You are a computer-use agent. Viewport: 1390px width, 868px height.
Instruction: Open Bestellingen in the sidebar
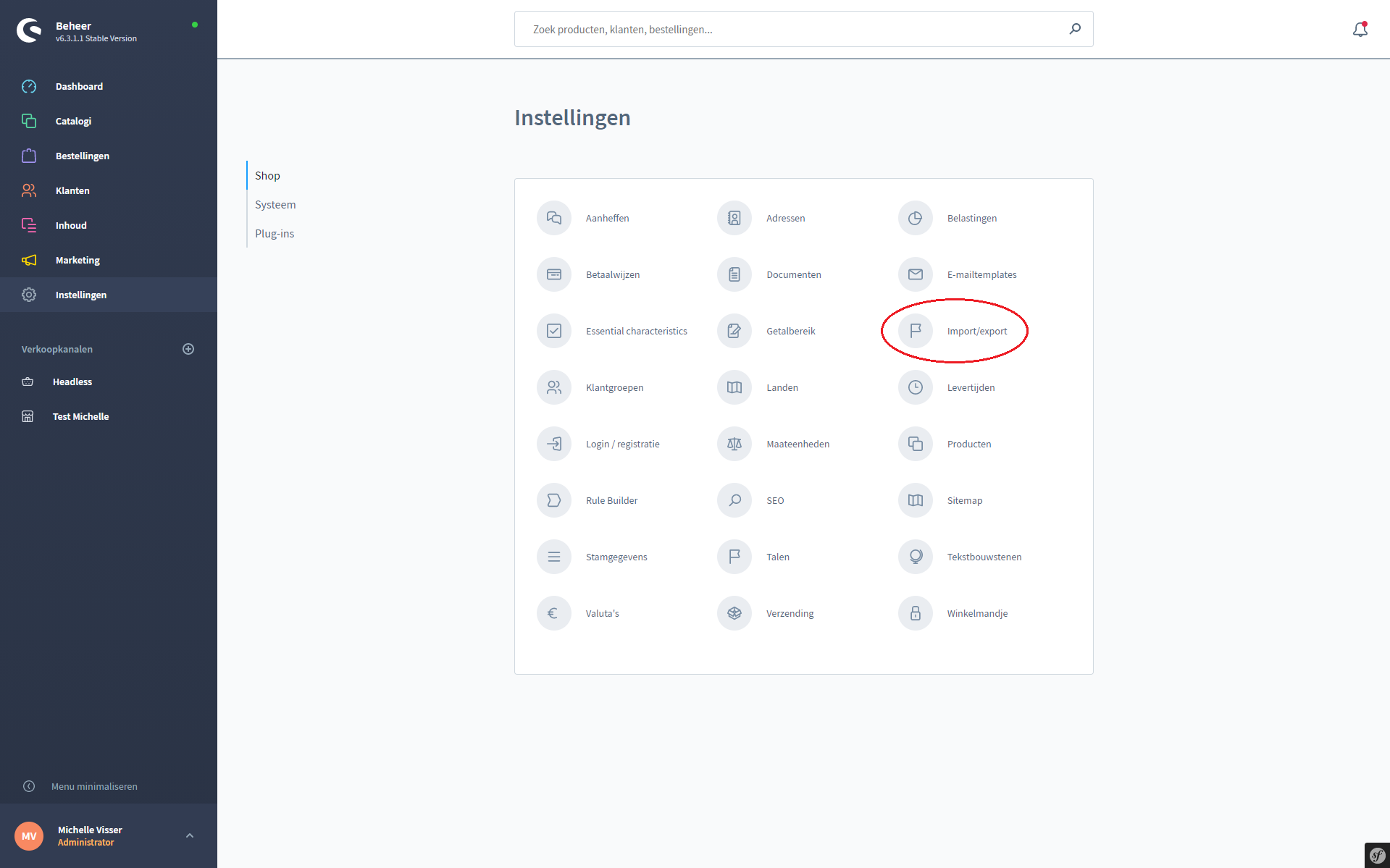[82, 156]
